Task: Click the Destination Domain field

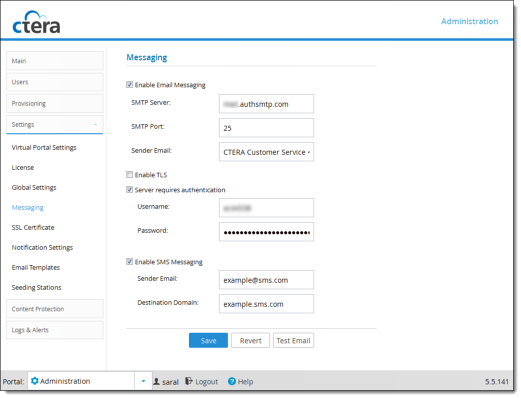Action: tap(266, 304)
